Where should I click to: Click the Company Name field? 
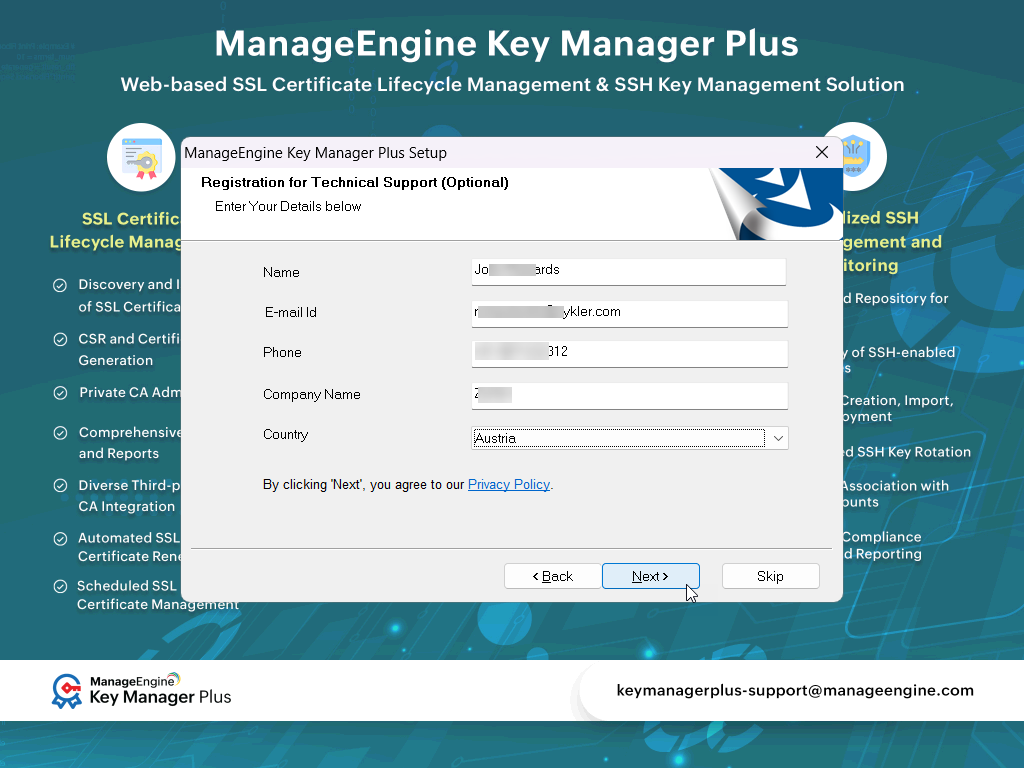630,396
